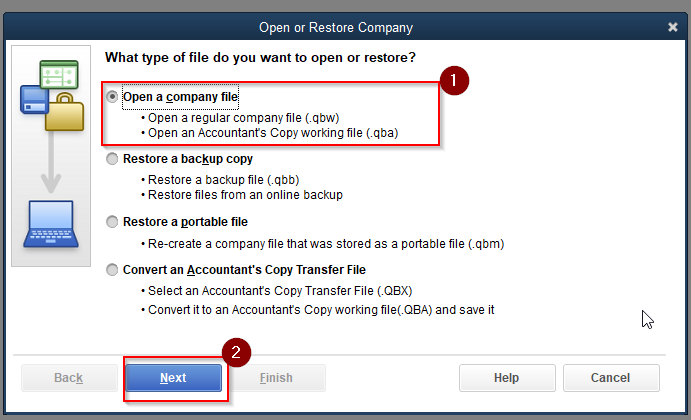
Task: Open Help for this dialog
Action: (507, 378)
